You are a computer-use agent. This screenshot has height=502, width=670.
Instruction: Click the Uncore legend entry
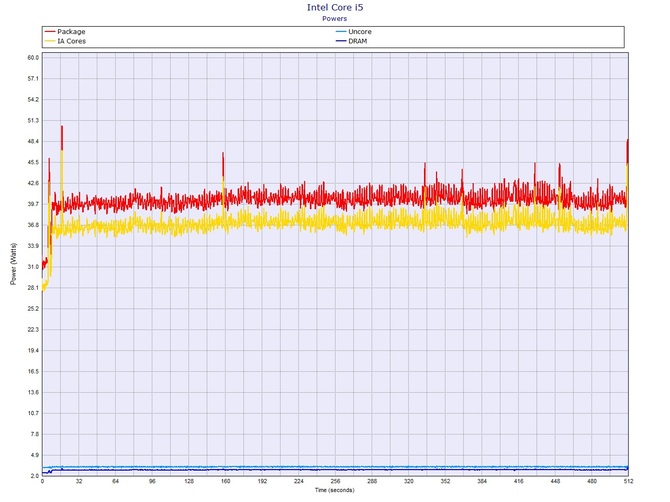[x=354, y=32]
